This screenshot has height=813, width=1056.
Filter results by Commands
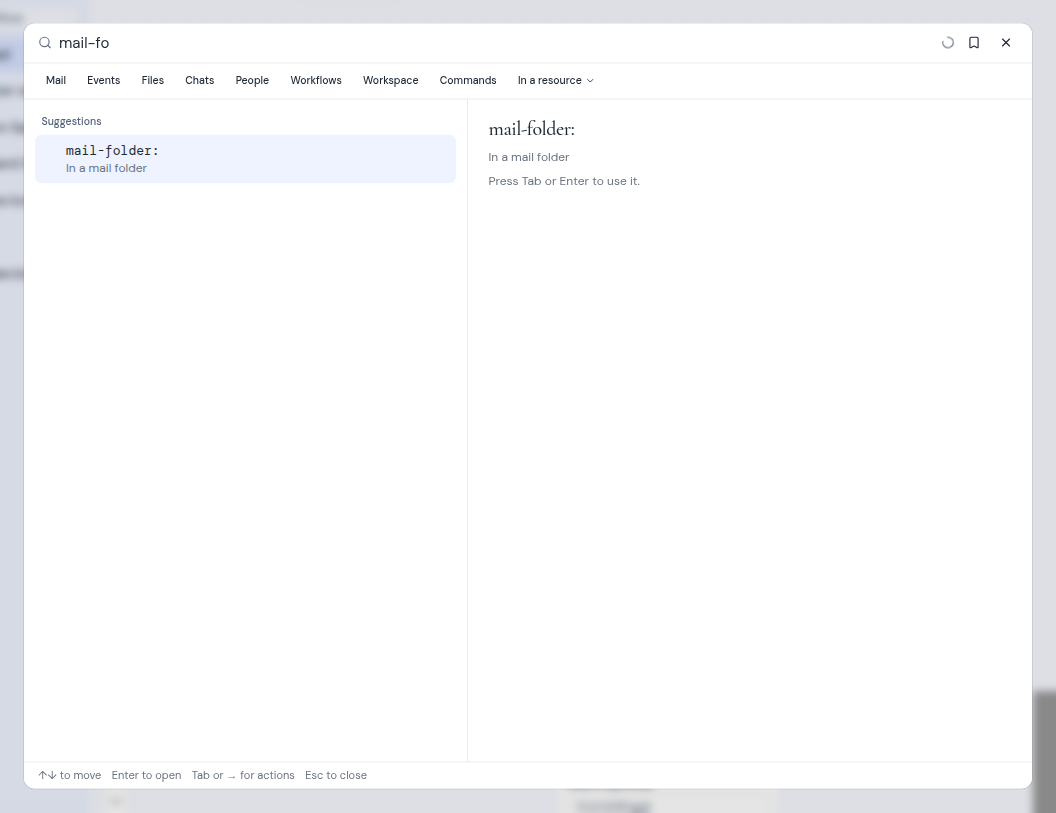coord(468,80)
